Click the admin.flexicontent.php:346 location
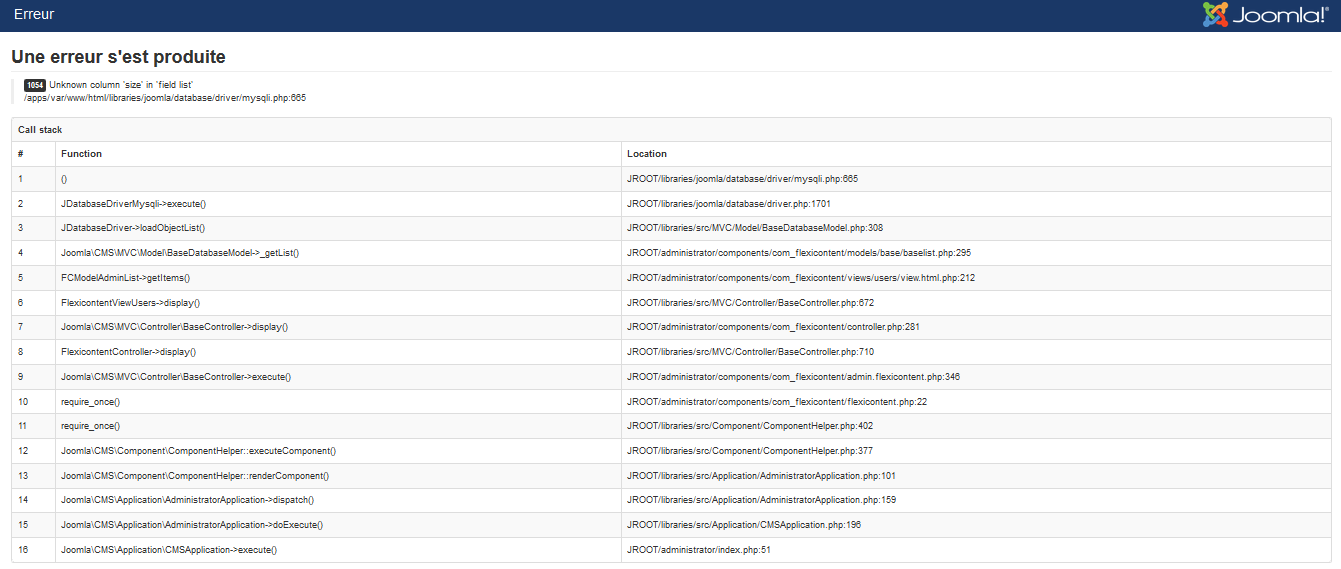The image size is (1341, 569). 793,377
